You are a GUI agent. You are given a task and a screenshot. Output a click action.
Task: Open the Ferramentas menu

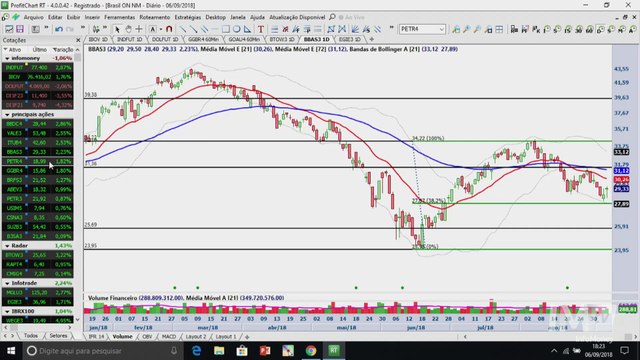[x=120, y=17]
